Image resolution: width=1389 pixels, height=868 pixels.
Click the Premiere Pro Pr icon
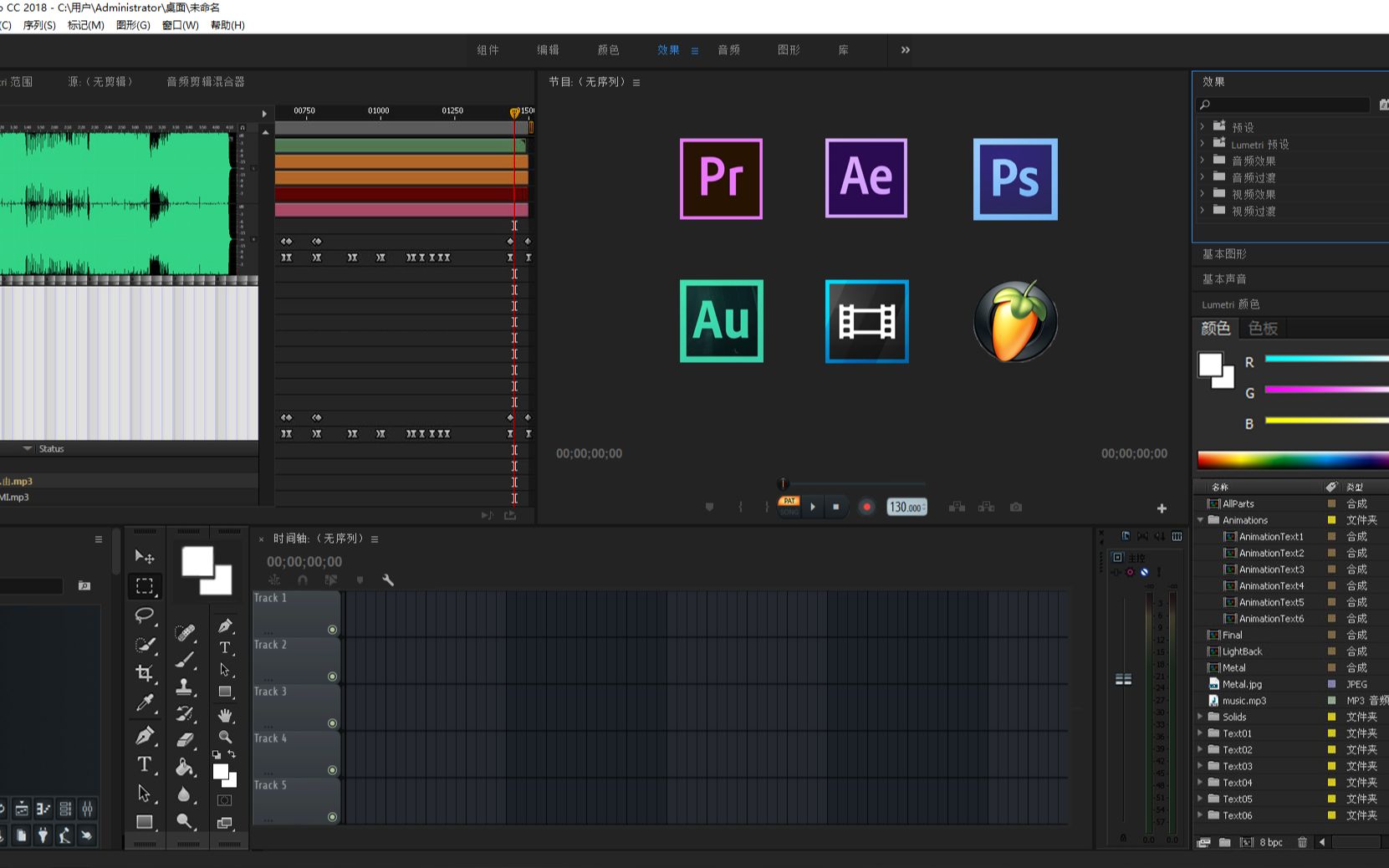tap(721, 179)
